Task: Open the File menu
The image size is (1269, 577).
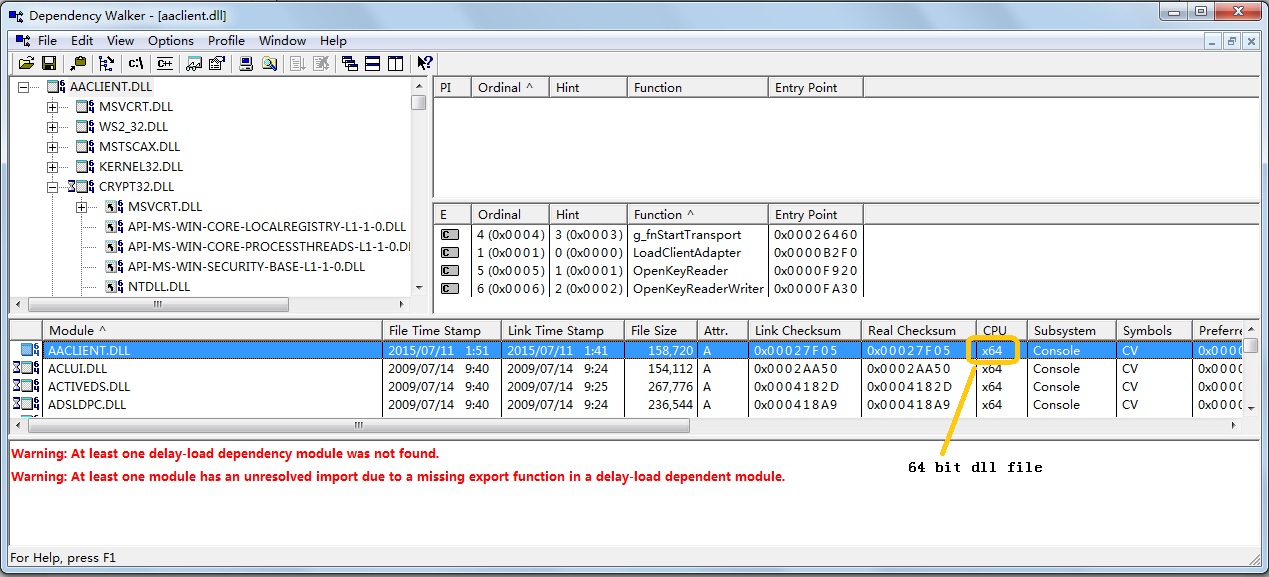Action: [48, 41]
